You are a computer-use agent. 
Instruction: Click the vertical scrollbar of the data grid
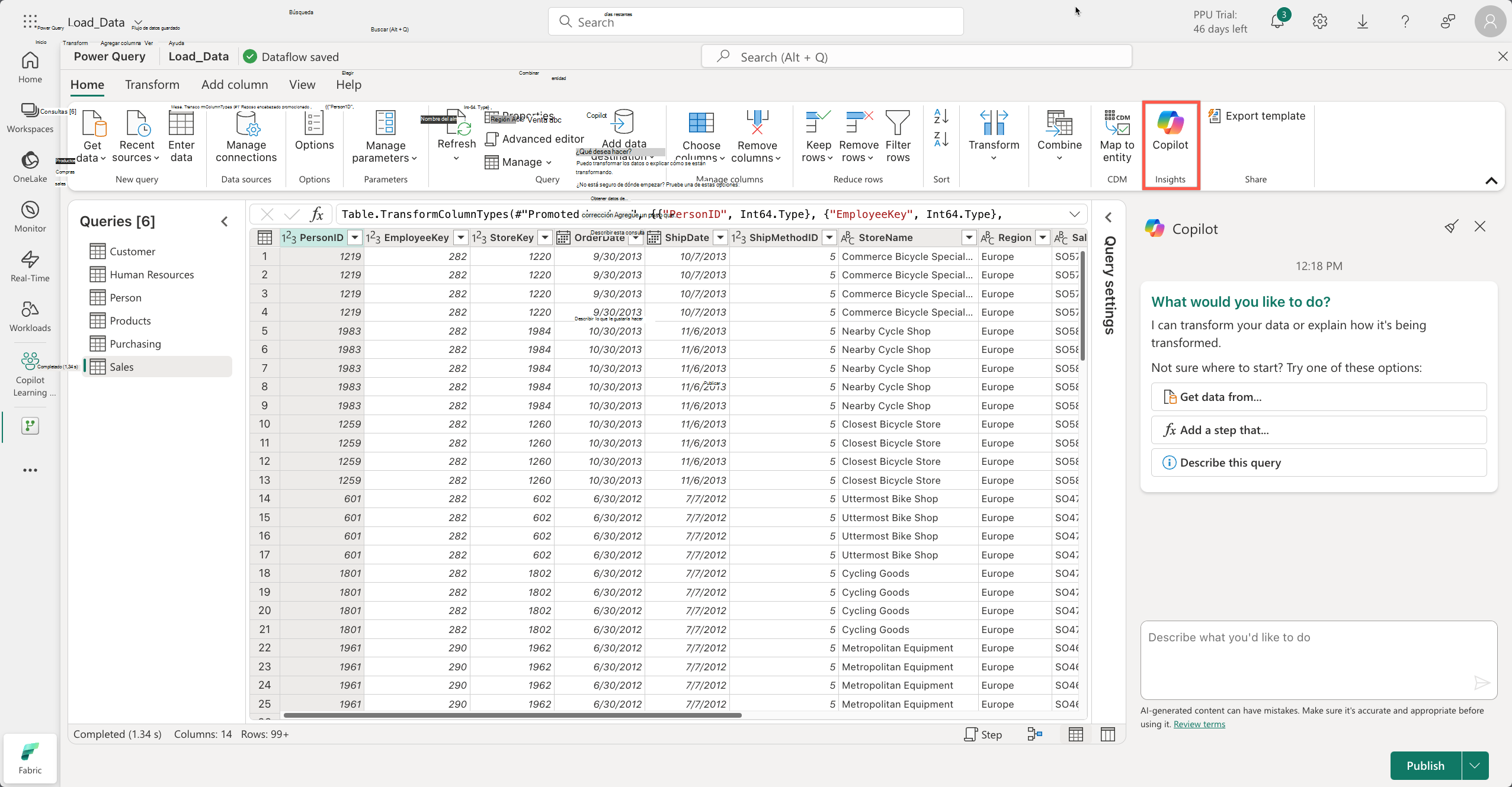coord(1082,306)
